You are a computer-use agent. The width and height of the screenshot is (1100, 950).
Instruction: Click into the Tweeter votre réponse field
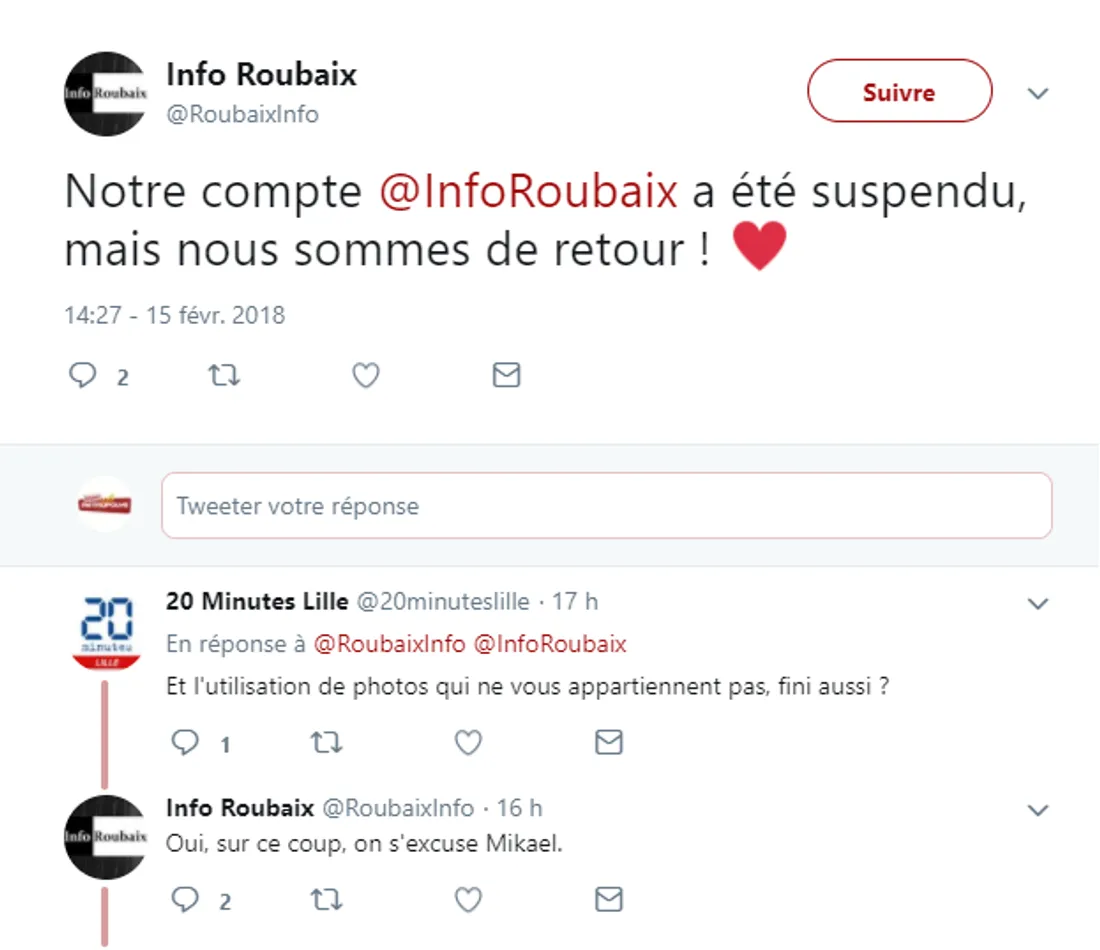606,506
